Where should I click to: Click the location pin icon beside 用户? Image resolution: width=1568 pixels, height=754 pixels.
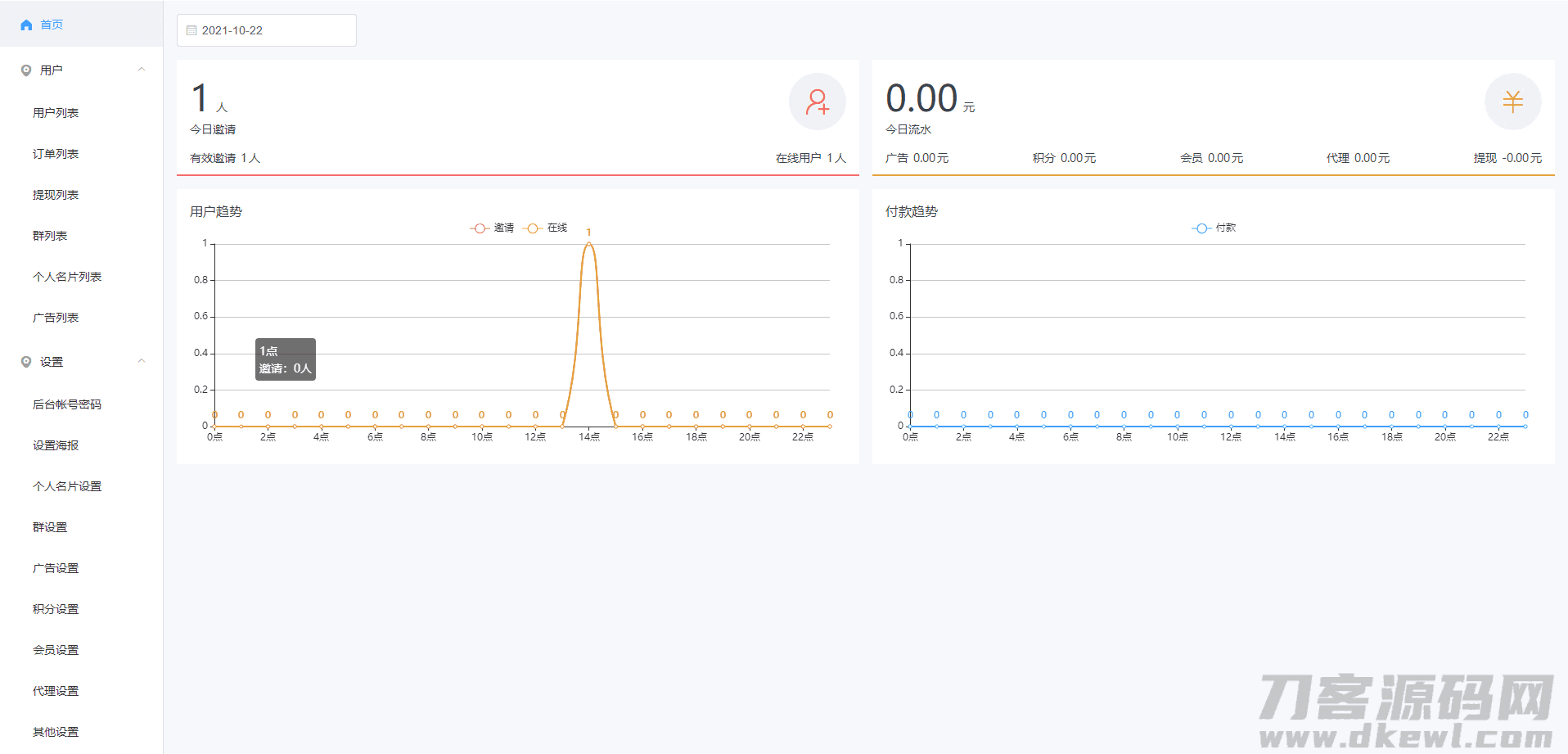pos(26,70)
